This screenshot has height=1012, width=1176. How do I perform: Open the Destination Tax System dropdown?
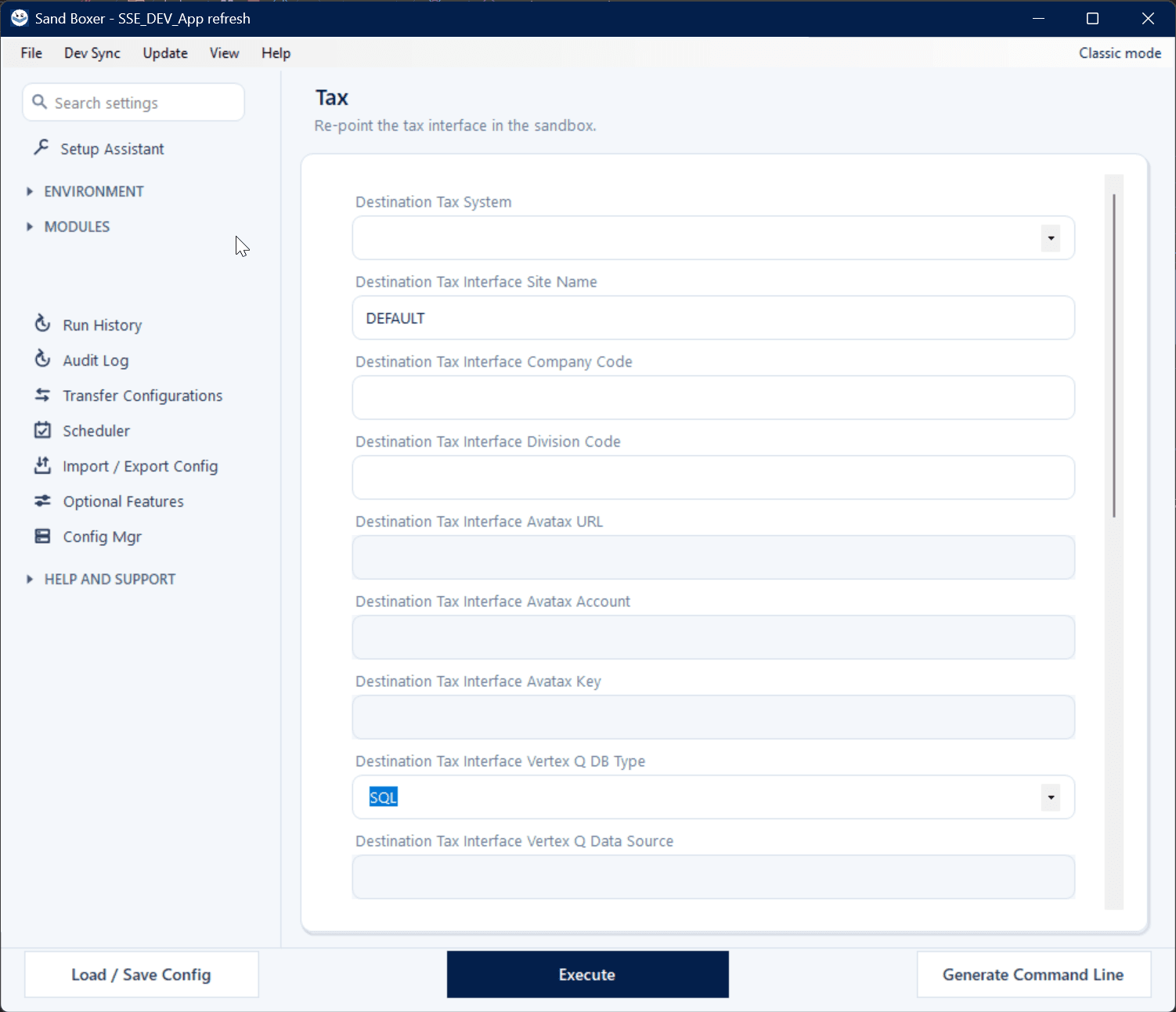click(x=1051, y=238)
